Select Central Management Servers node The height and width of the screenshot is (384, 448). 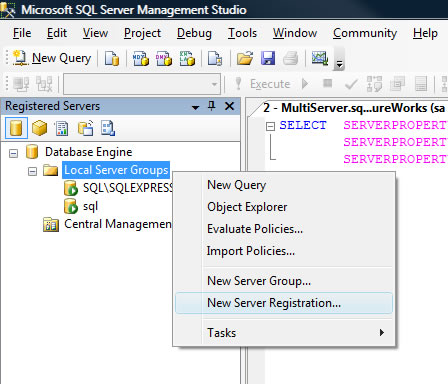click(x=117, y=224)
